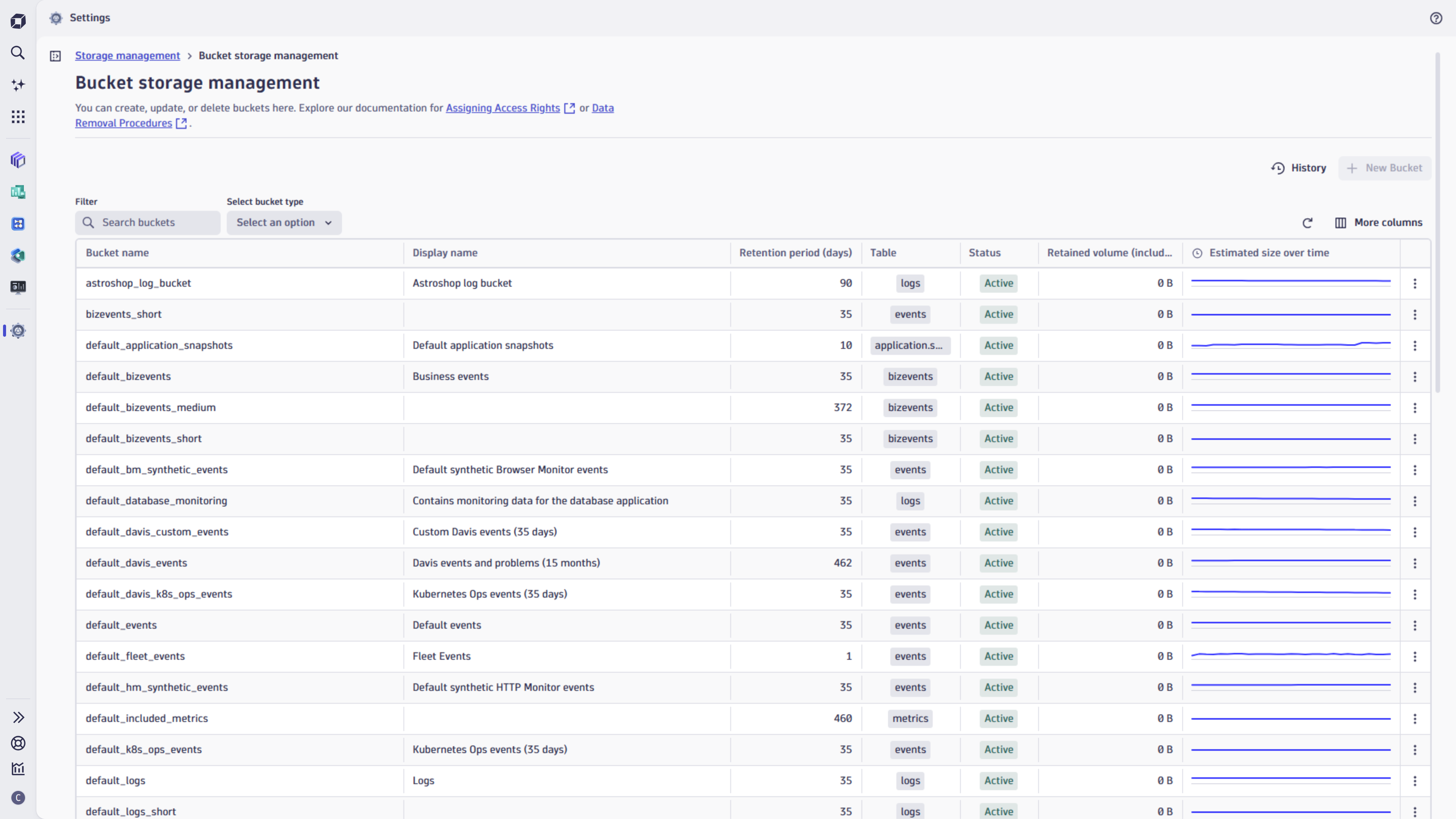The height and width of the screenshot is (819, 1456).
Task: Open row actions for default_fleet_events
Action: click(x=1415, y=656)
